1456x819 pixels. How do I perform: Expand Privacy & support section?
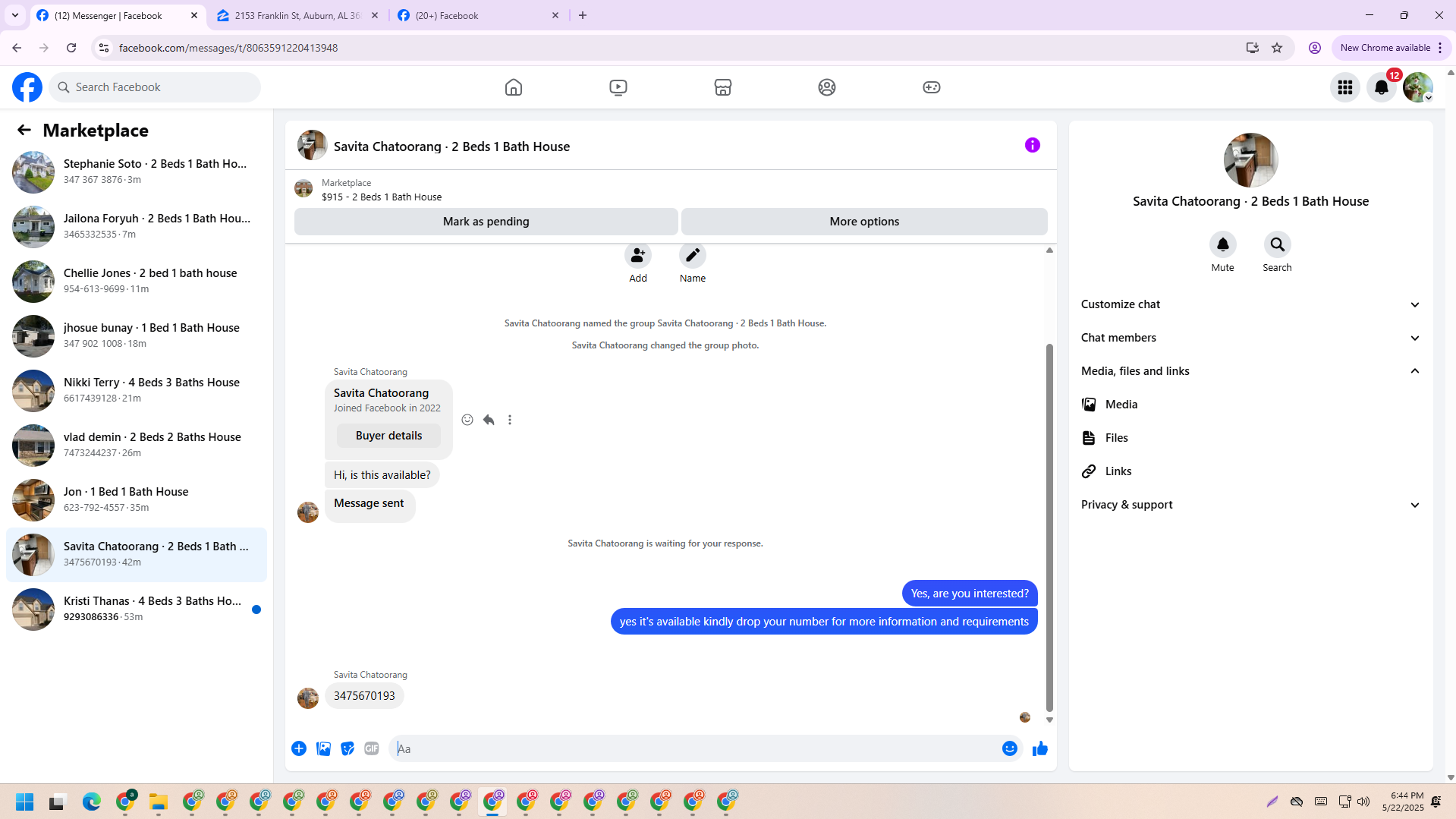1250,505
